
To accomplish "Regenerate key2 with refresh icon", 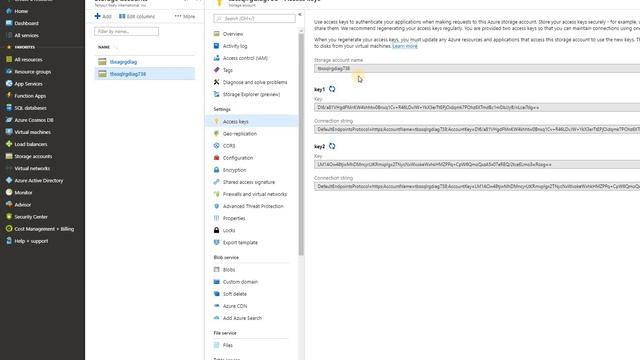I will coord(332,146).
